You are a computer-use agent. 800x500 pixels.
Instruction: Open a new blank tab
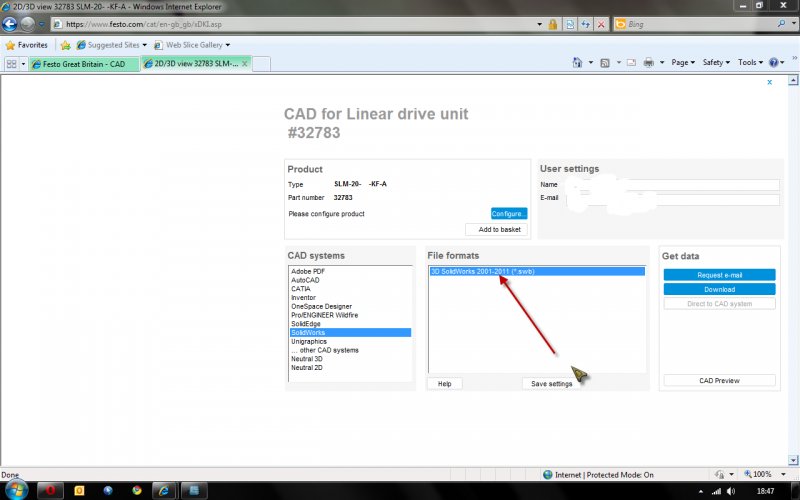click(x=261, y=64)
